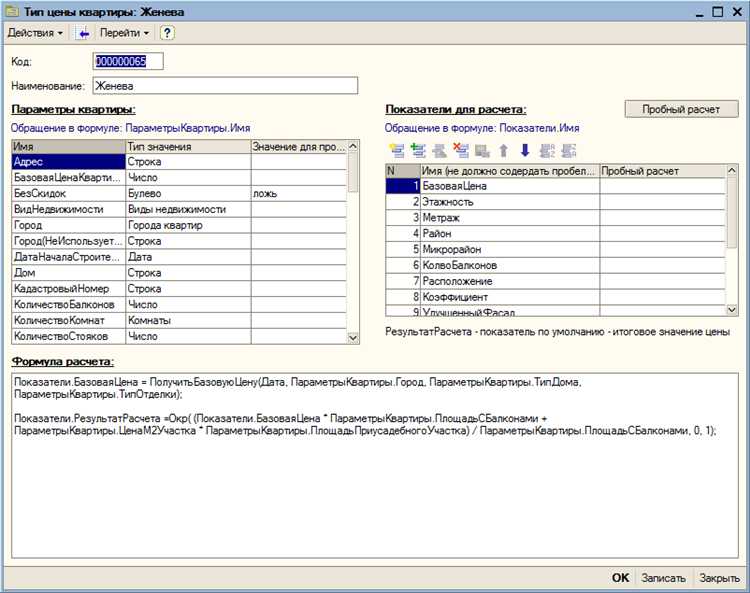Click the window icon in the title bar

pyautogui.click(x=12, y=11)
